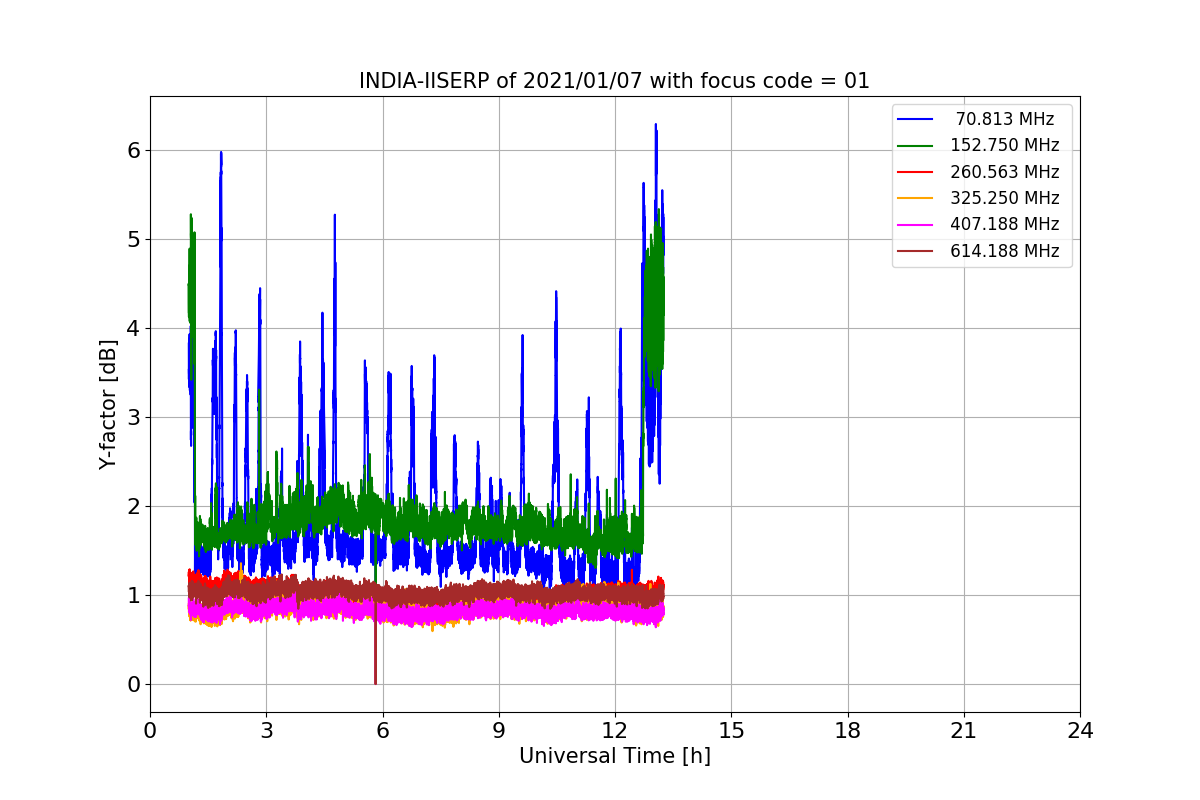The image size is (1200, 800).
Task: Click the x-axis tick label 18
Action: (848, 731)
